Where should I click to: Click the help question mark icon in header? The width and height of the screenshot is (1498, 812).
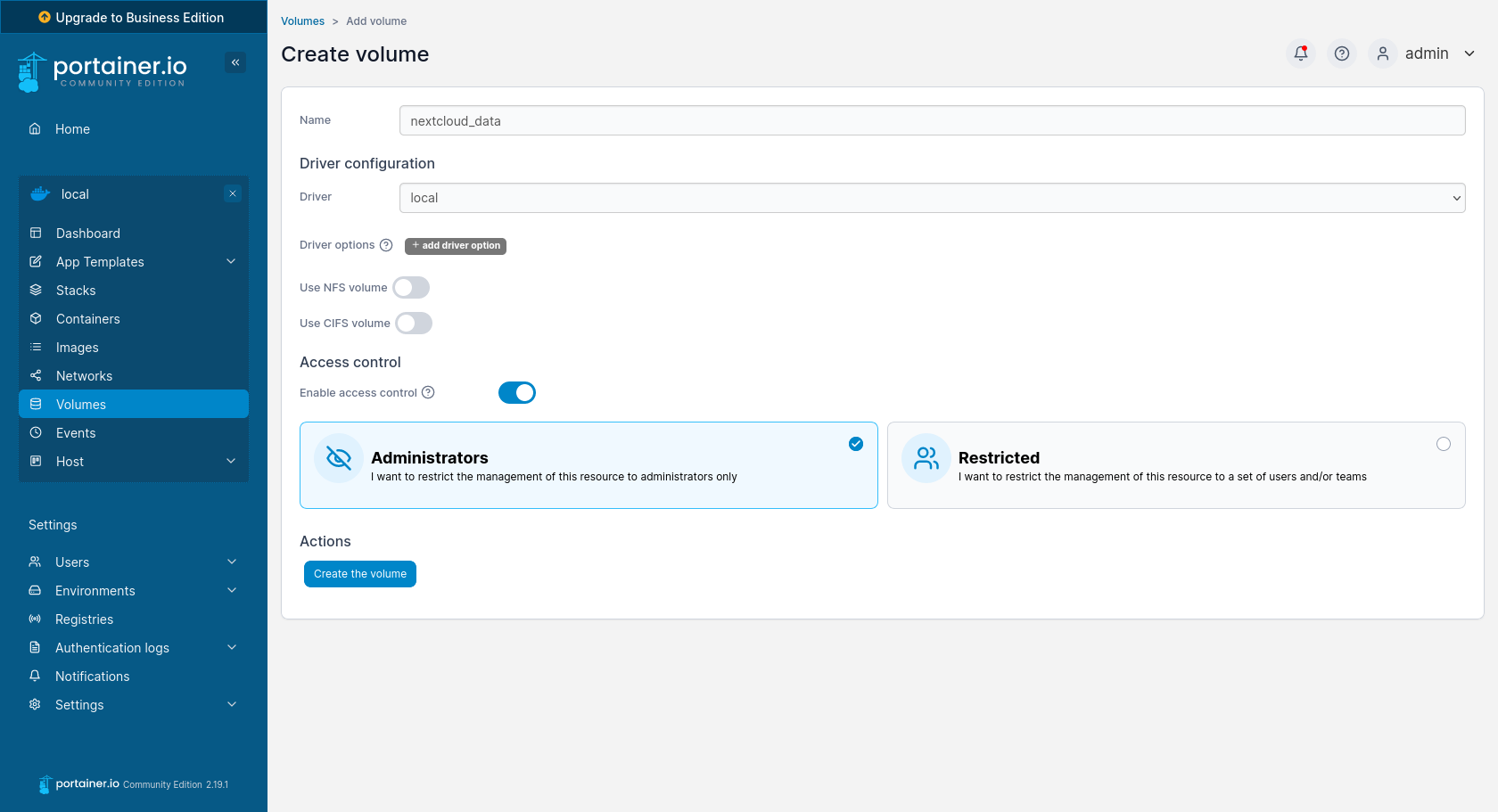[x=1341, y=53]
